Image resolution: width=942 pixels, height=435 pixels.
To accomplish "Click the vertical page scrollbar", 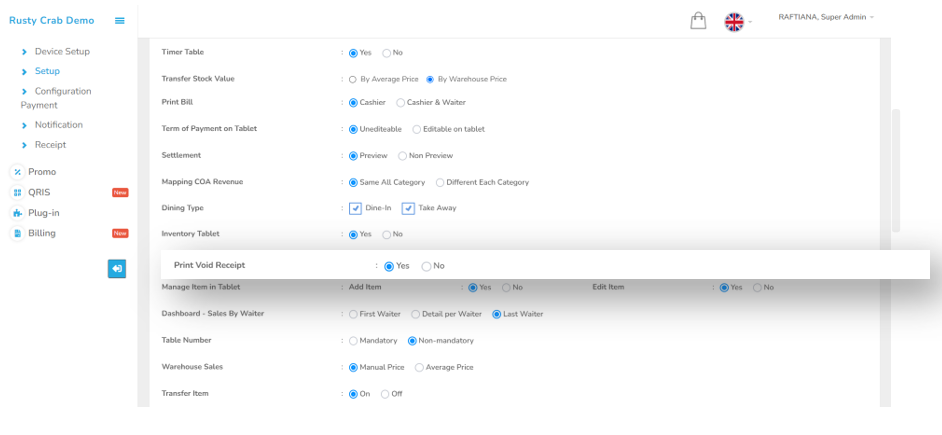I will (895, 170).
